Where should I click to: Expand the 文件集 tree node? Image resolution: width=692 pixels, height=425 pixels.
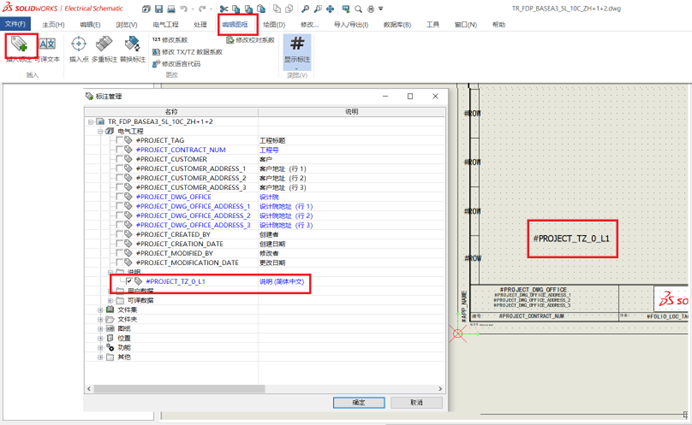pos(100,310)
